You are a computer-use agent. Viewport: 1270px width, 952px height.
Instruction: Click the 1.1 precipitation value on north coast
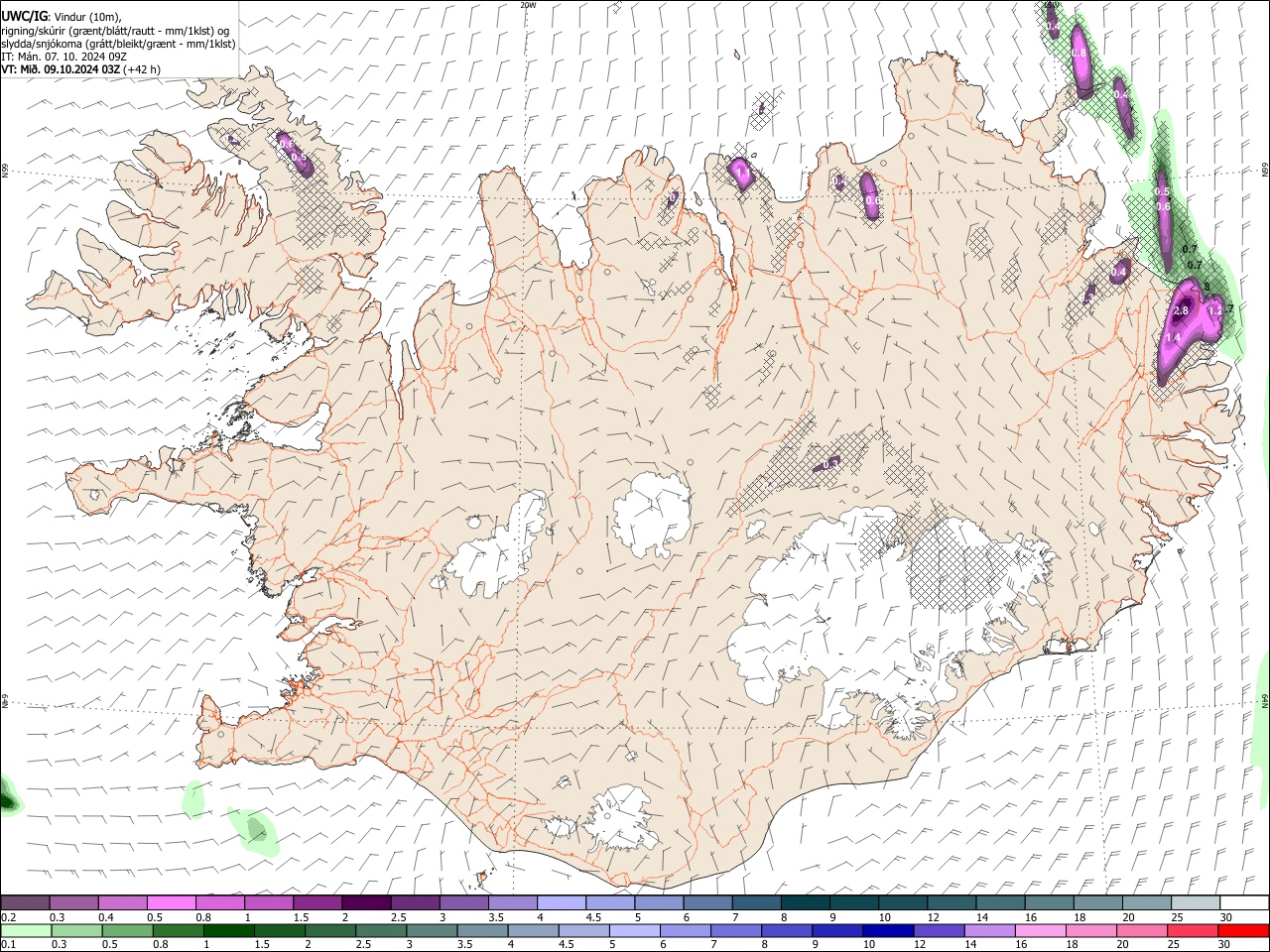(x=741, y=173)
